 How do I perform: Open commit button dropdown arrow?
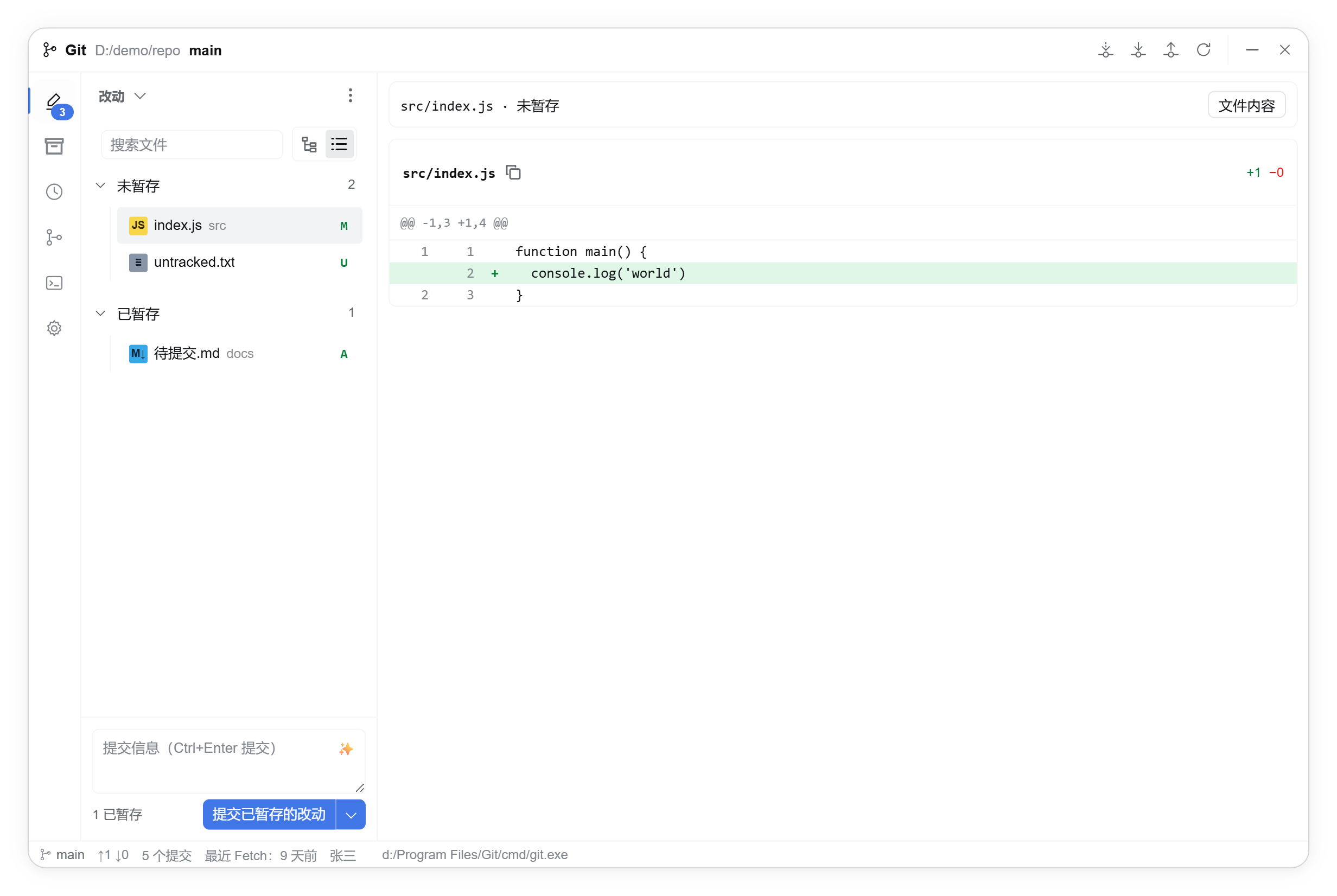352,815
